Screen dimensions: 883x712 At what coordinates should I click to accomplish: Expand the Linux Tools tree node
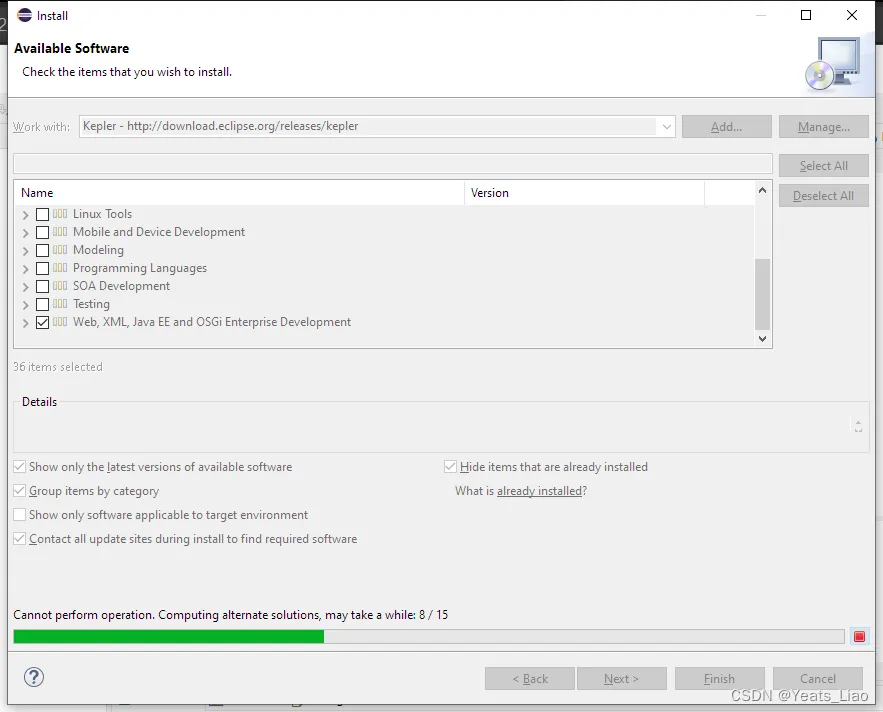[25, 215]
